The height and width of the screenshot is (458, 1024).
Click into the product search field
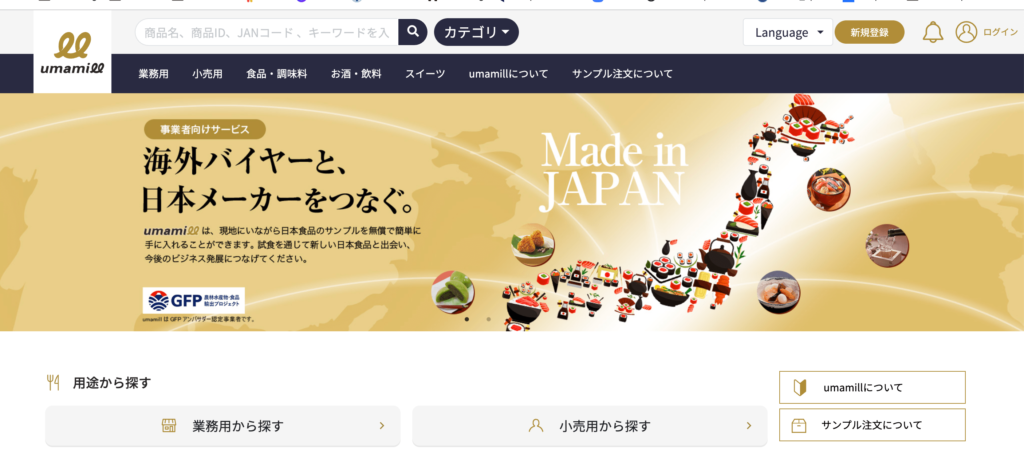tap(266, 32)
